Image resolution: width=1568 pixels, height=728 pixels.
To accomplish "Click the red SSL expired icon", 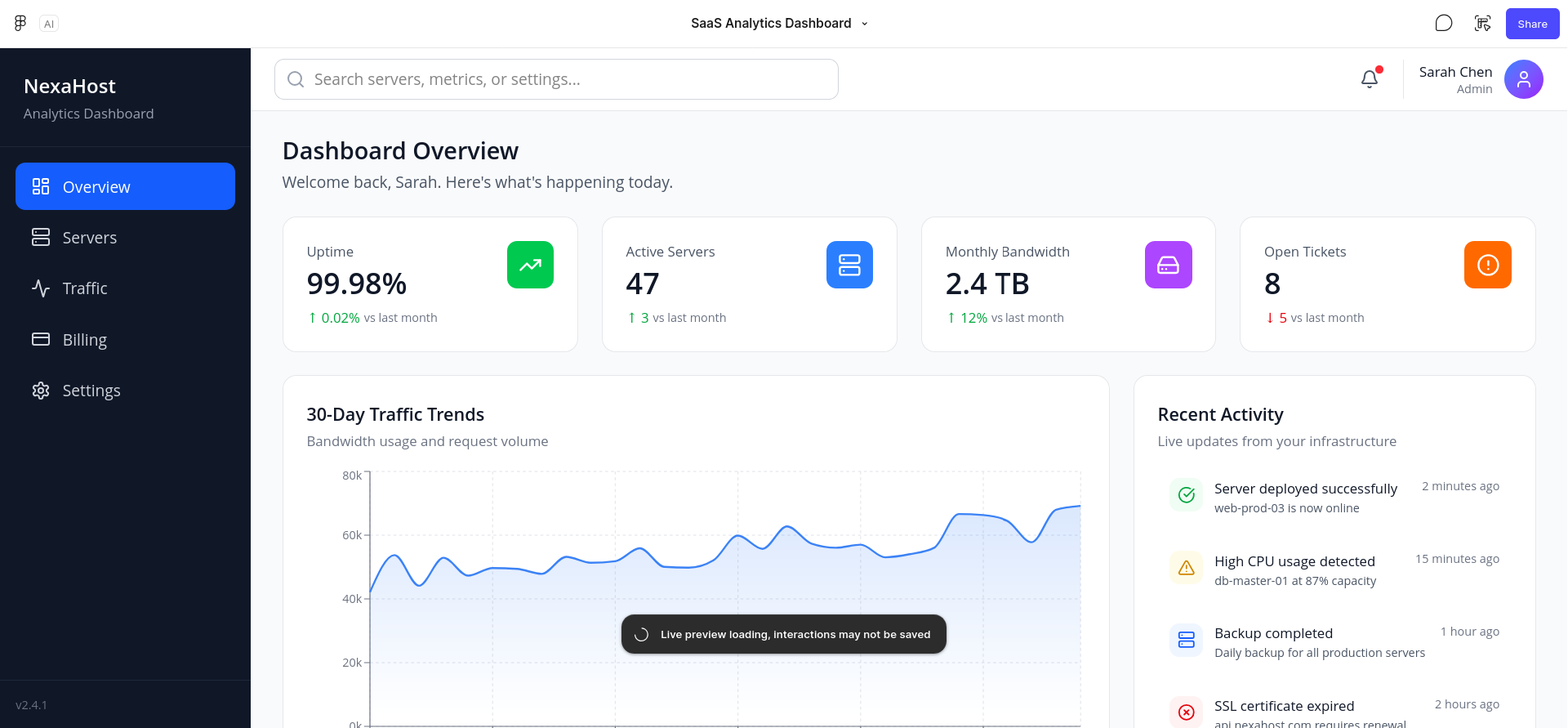I will (1187, 712).
